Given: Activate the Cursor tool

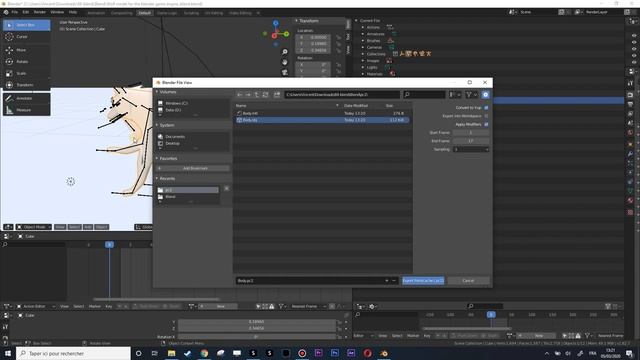Looking at the screenshot, I should tap(27, 37).
